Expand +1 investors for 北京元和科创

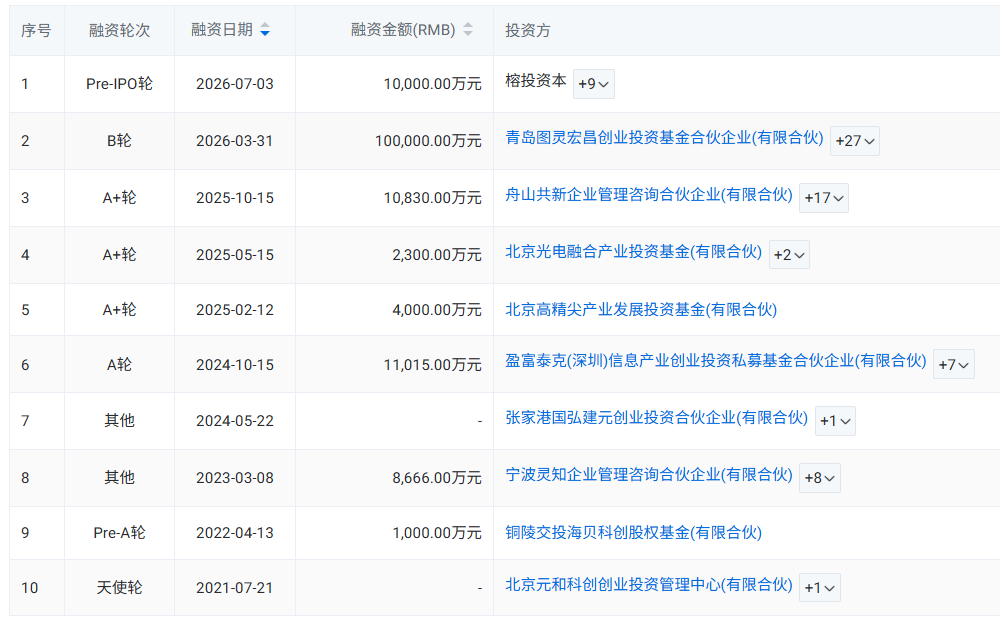[820, 587]
